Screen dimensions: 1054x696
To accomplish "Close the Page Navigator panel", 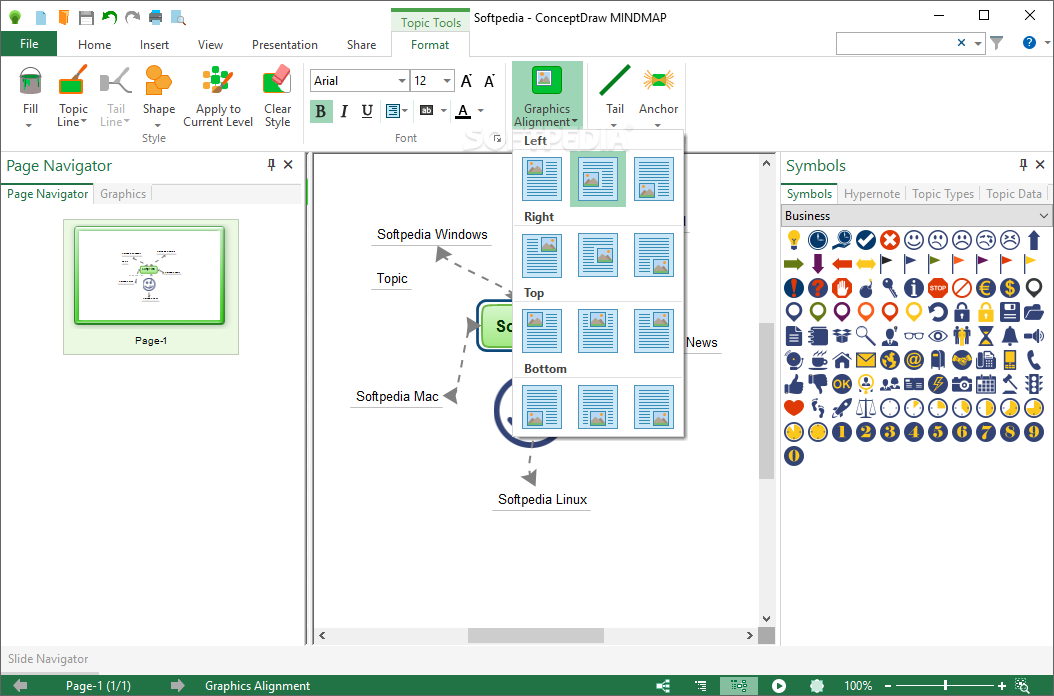I will coord(288,164).
